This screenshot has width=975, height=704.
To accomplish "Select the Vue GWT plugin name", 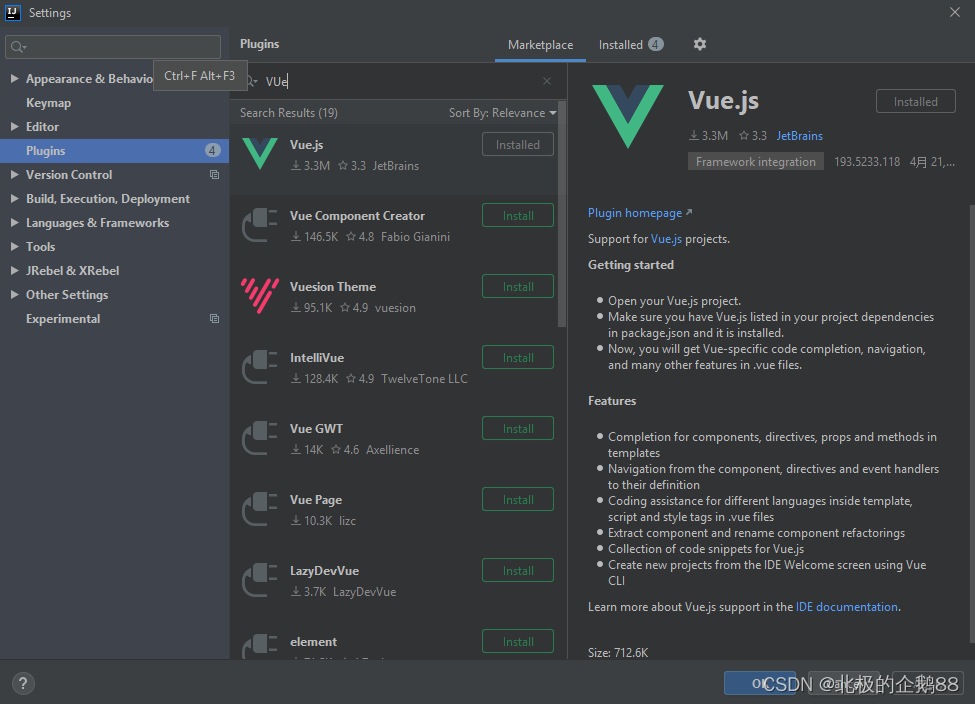I will (x=316, y=428).
